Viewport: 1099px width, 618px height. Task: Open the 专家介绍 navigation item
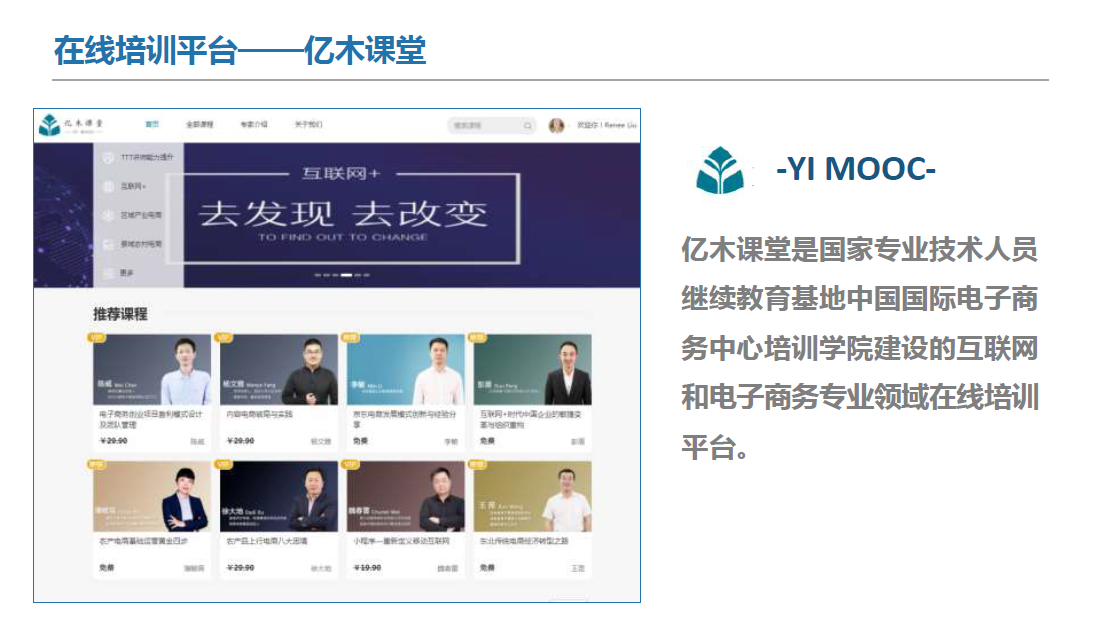pos(254,125)
